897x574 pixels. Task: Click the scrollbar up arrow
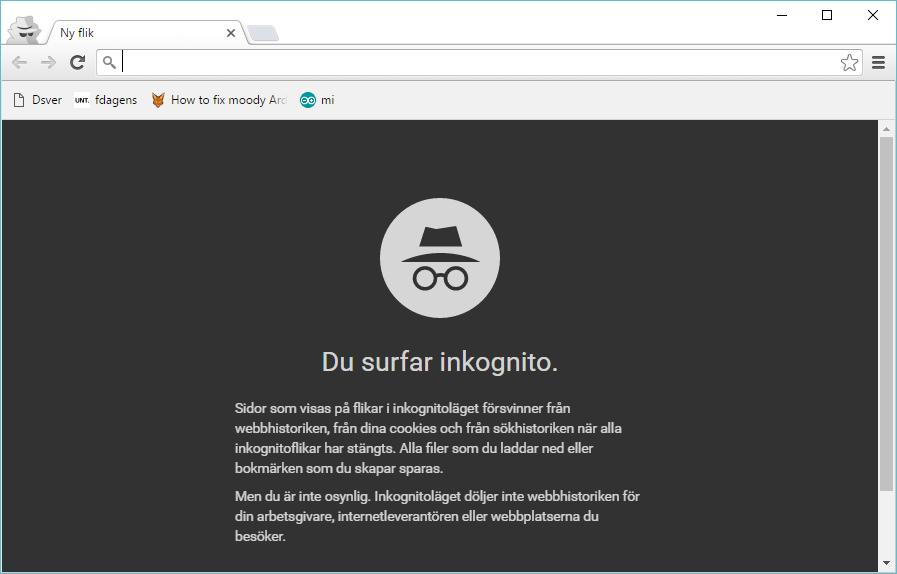[886, 128]
